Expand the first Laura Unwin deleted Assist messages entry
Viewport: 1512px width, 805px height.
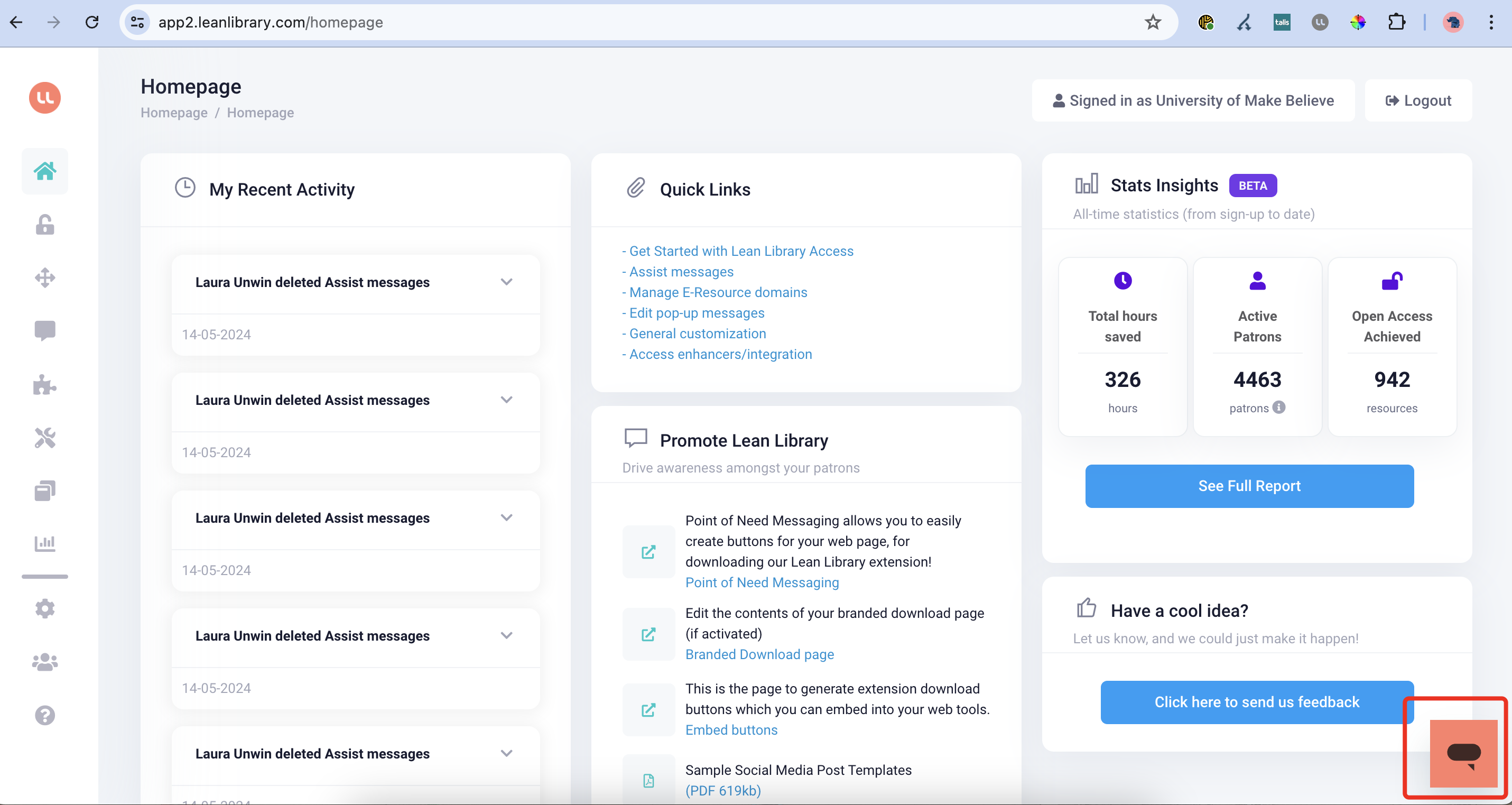point(506,282)
